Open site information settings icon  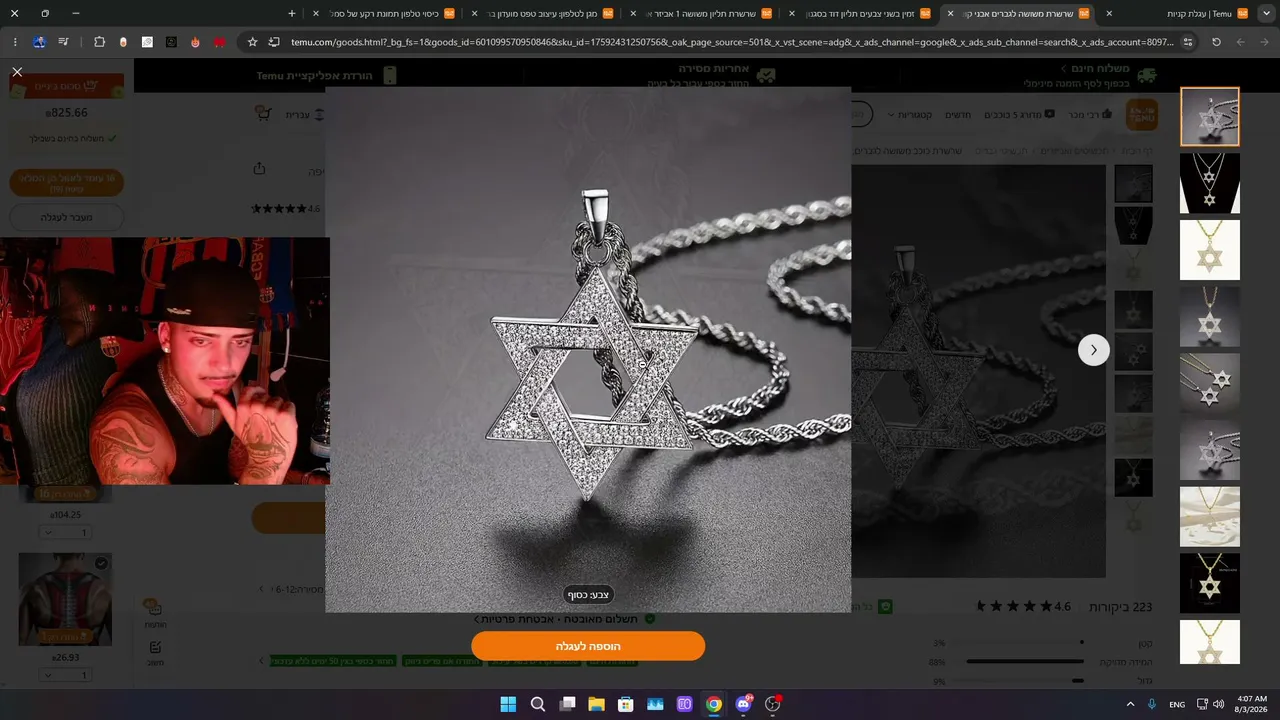[1188, 42]
